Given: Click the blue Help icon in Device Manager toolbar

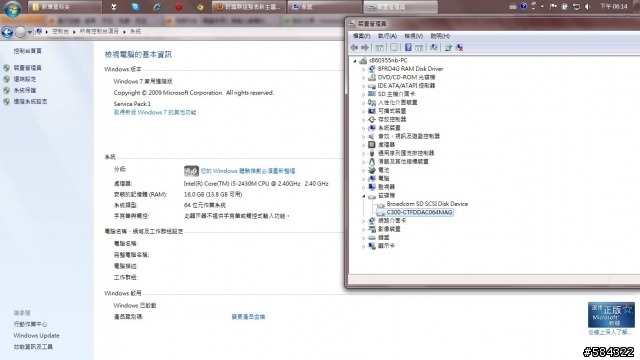Looking at the screenshot, I should coord(408,48).
